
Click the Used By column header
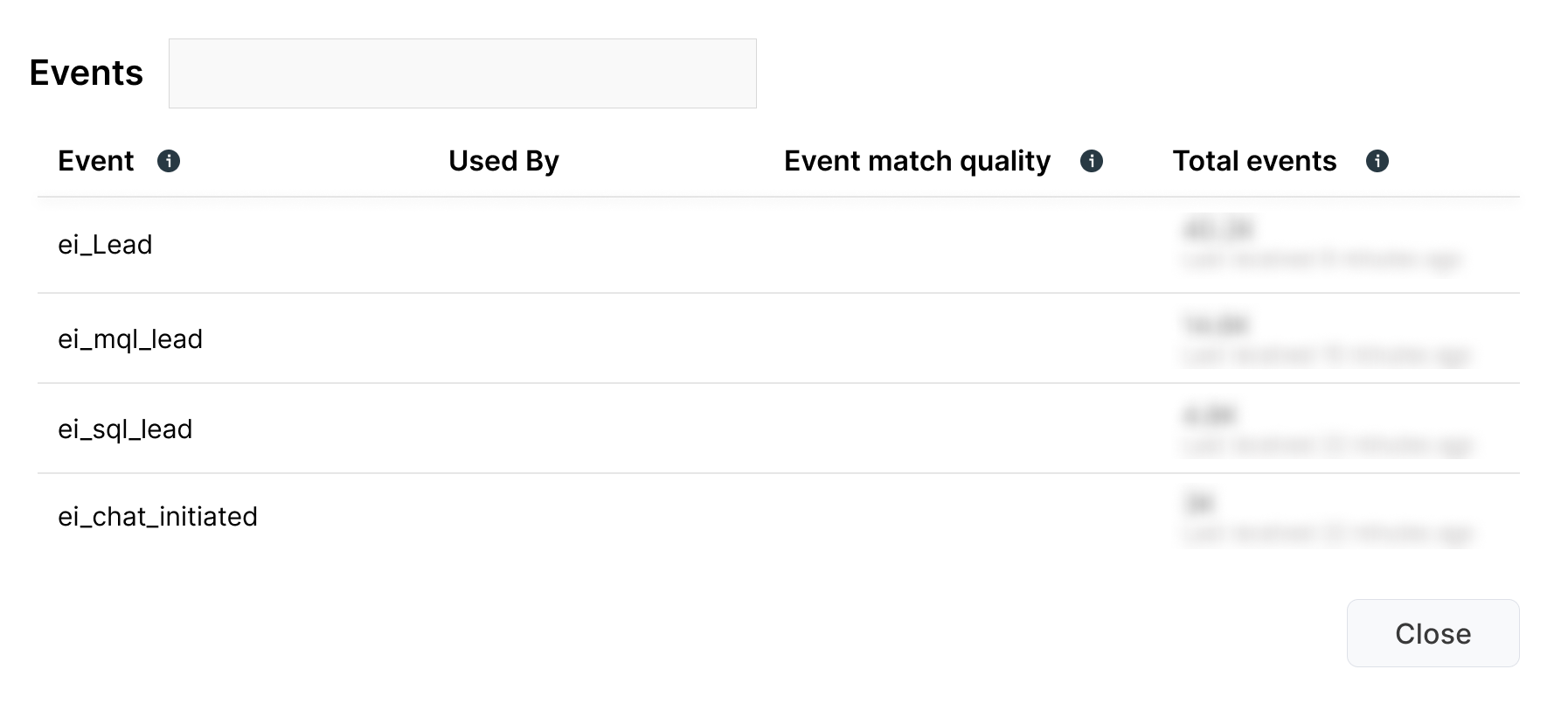502,161
